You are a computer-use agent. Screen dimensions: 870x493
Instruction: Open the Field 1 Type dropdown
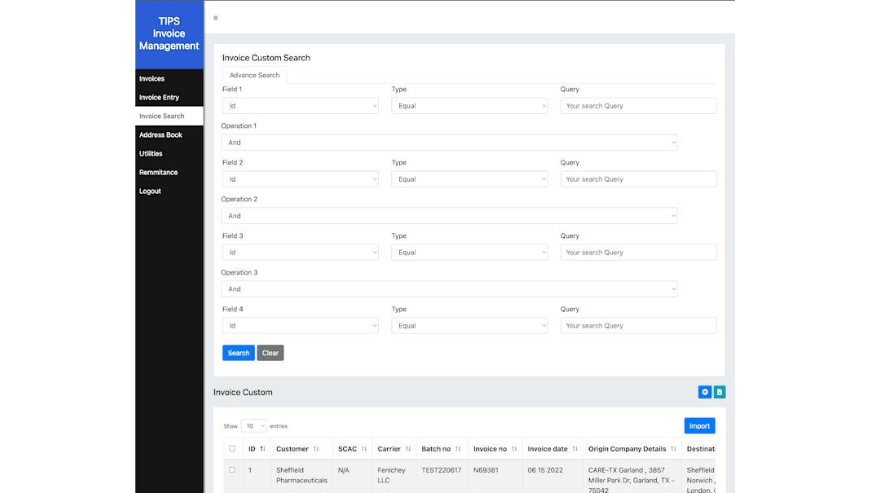469,106
